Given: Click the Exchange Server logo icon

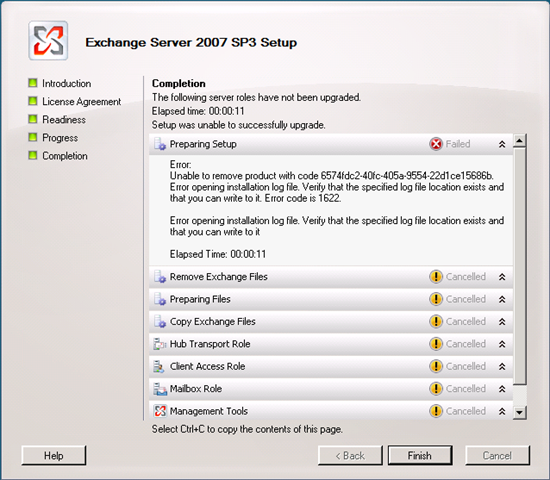Looking at the screenshot, I should coord(48,41).
